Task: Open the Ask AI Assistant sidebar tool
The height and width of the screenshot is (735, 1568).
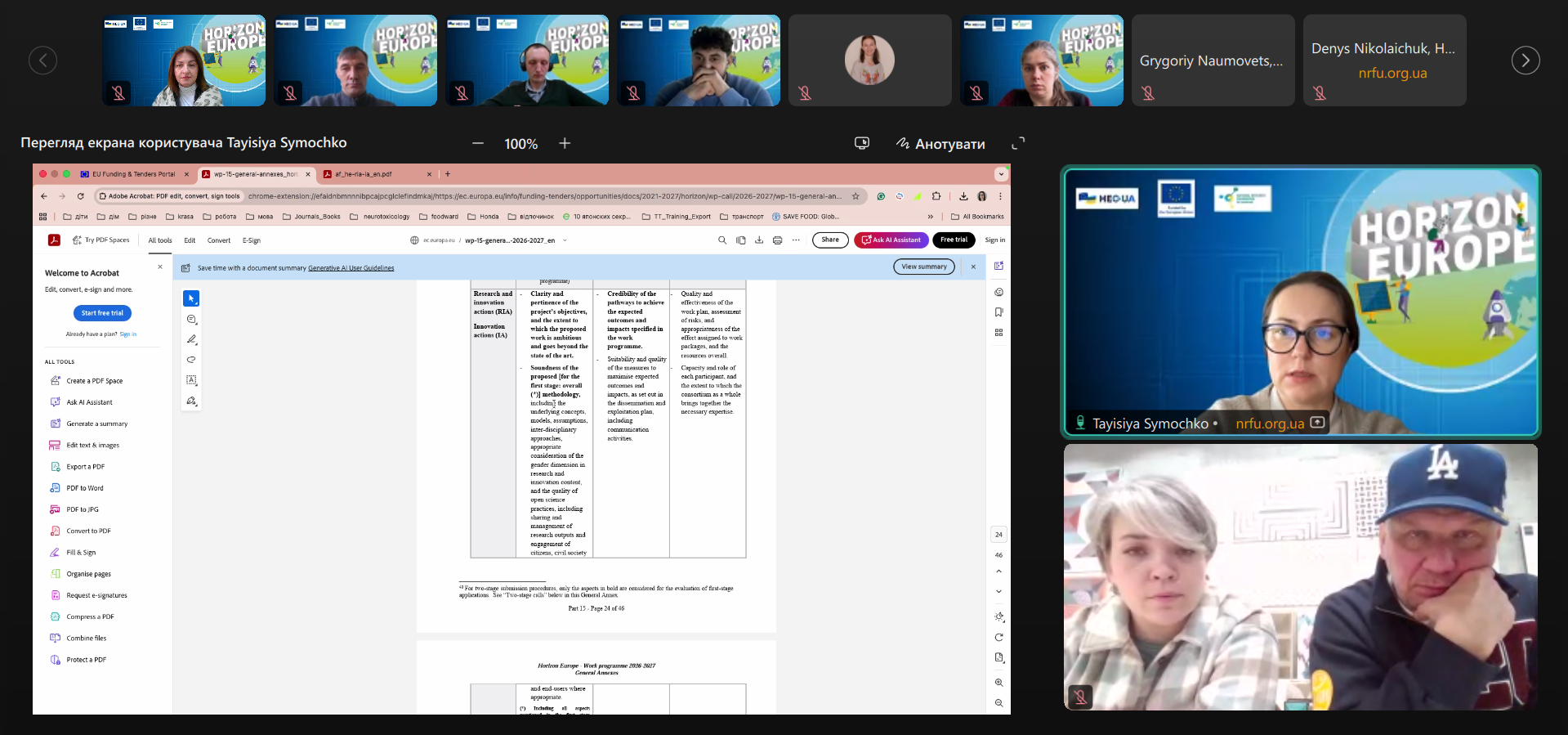Action: [x=89, y=402]
